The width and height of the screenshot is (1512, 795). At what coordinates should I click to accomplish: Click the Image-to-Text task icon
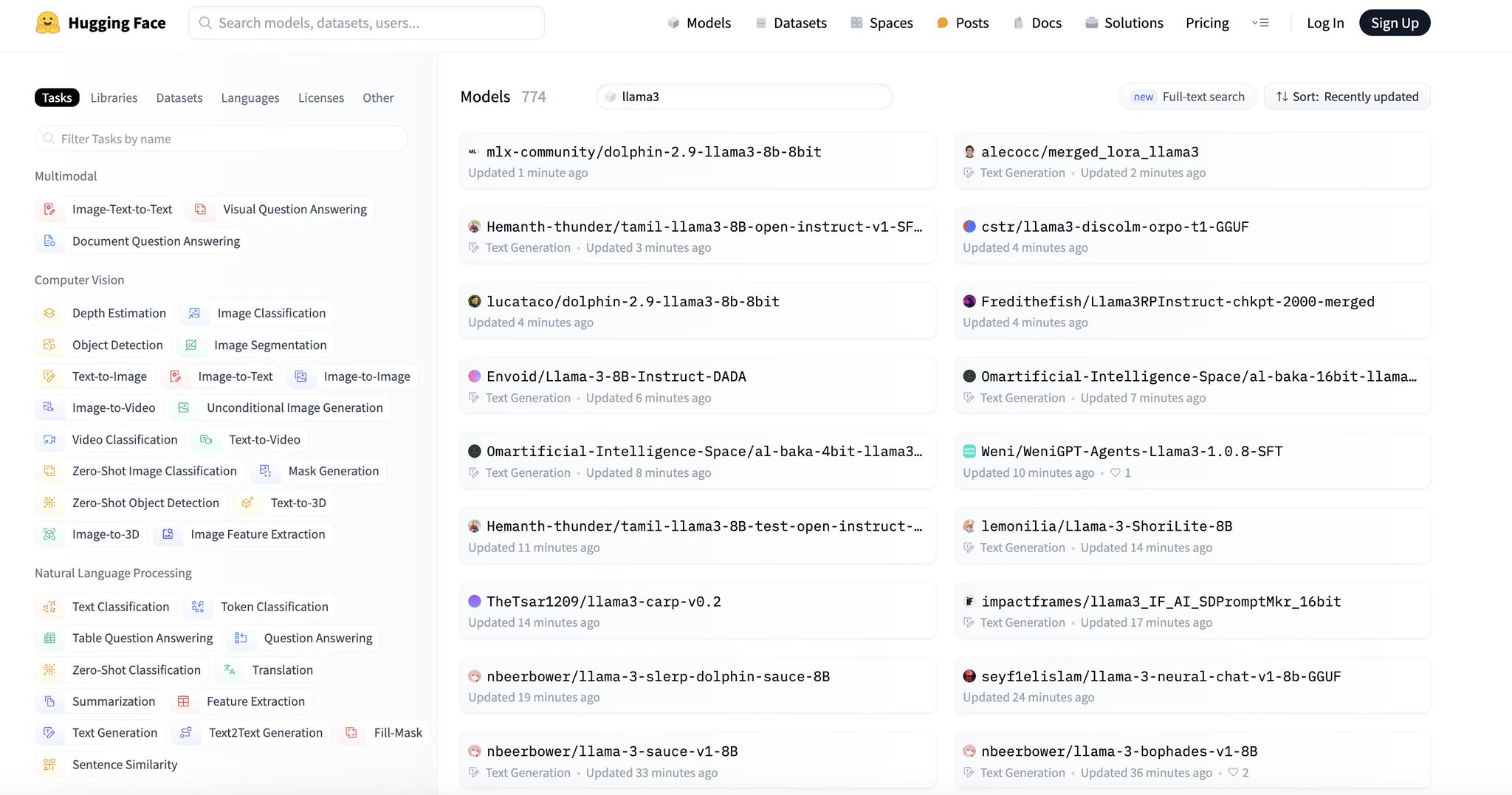point(175,376)
